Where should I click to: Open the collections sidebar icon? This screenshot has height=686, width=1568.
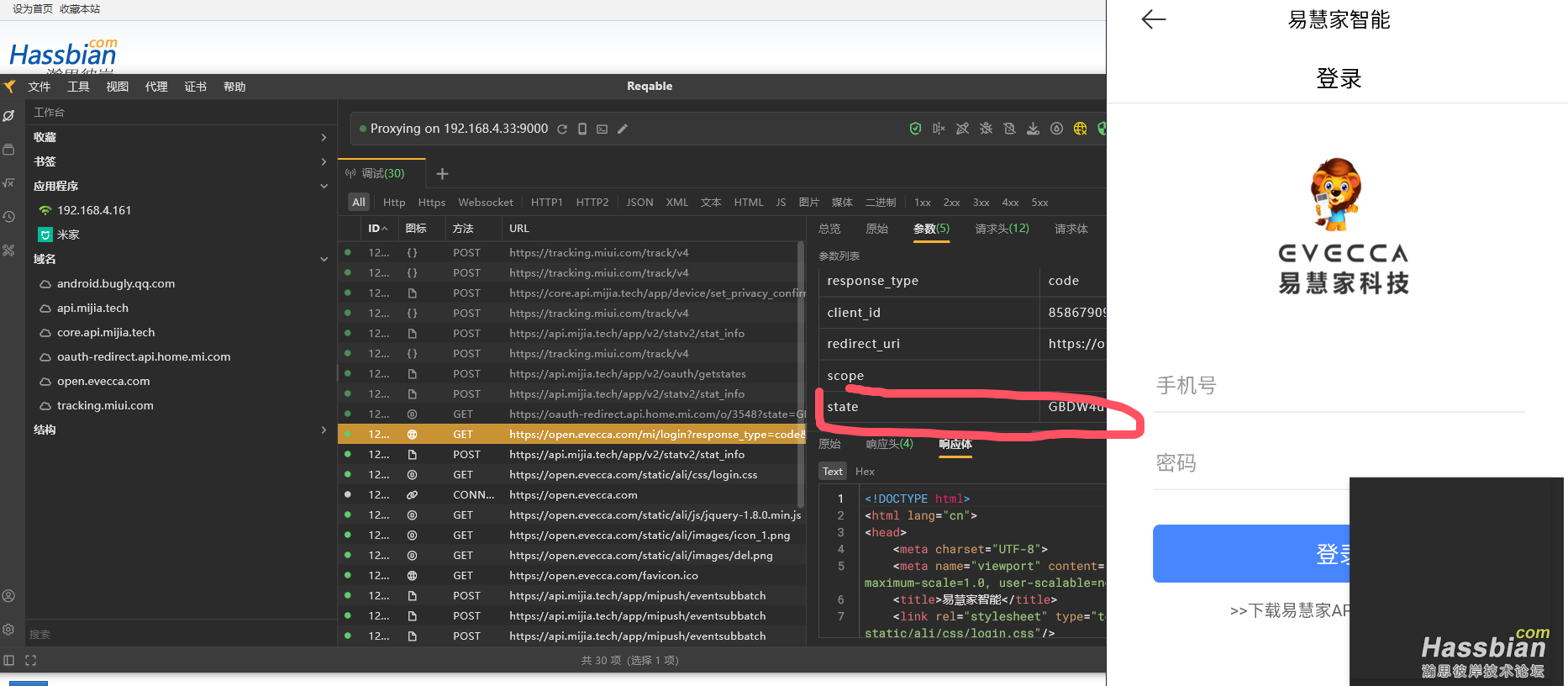(8, 150)
